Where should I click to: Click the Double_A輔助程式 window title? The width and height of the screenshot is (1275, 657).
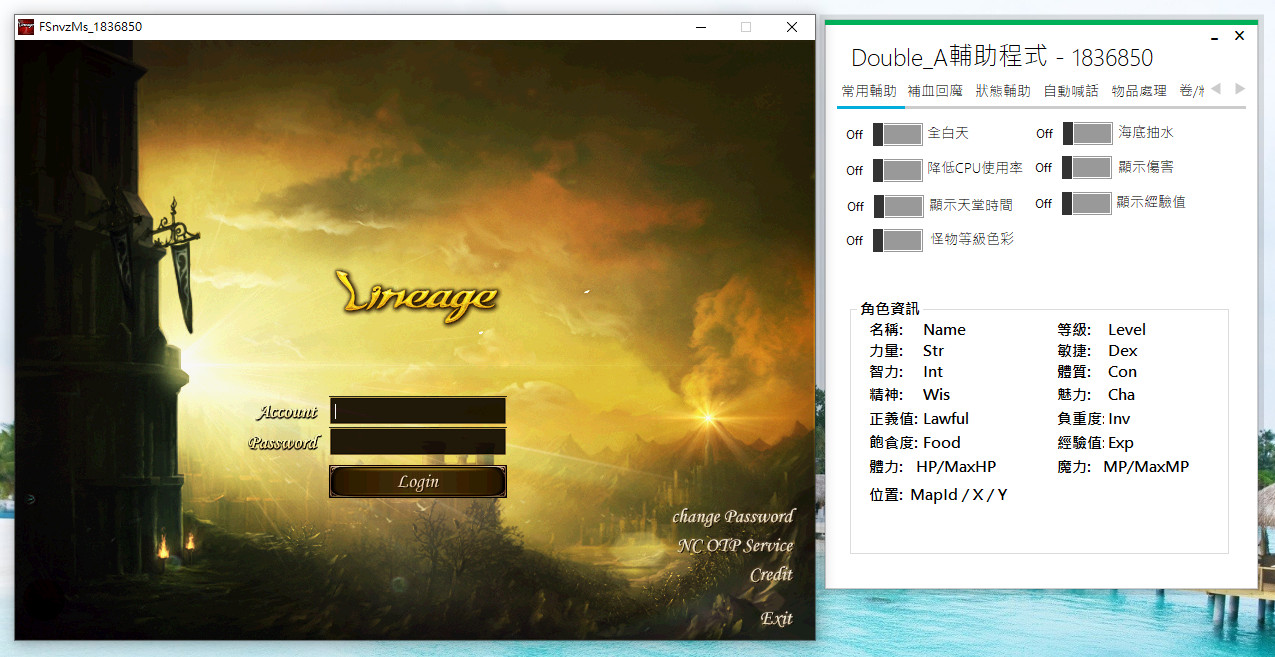[x=1002, y=58]
